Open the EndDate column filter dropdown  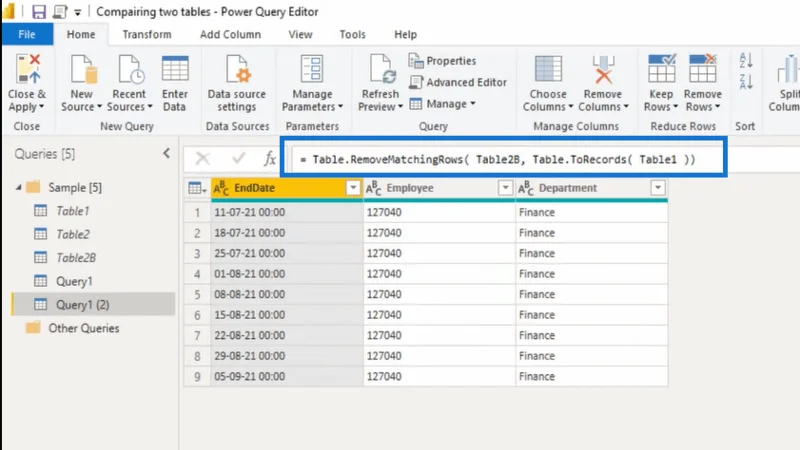coord(353,188)
